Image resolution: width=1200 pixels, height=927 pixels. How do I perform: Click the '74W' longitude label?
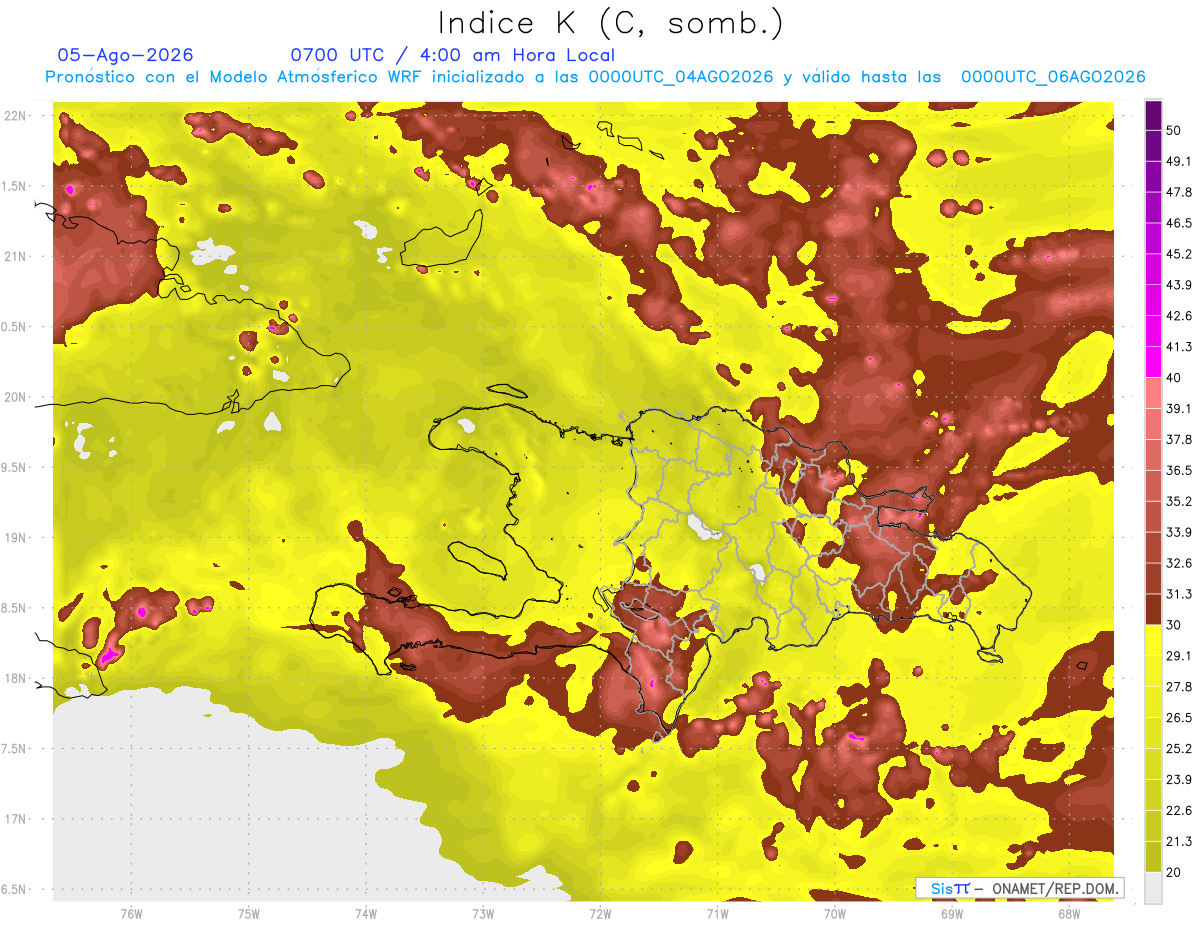click(x=365, y=912)
